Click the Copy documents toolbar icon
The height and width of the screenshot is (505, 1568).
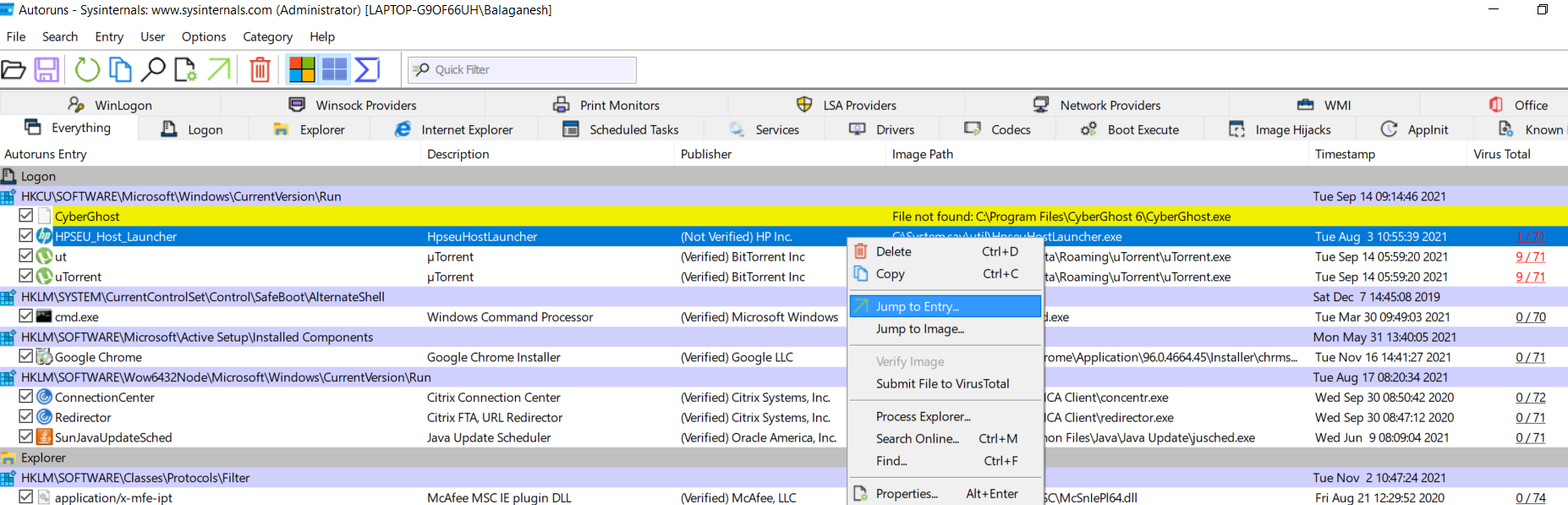[120, 69]
